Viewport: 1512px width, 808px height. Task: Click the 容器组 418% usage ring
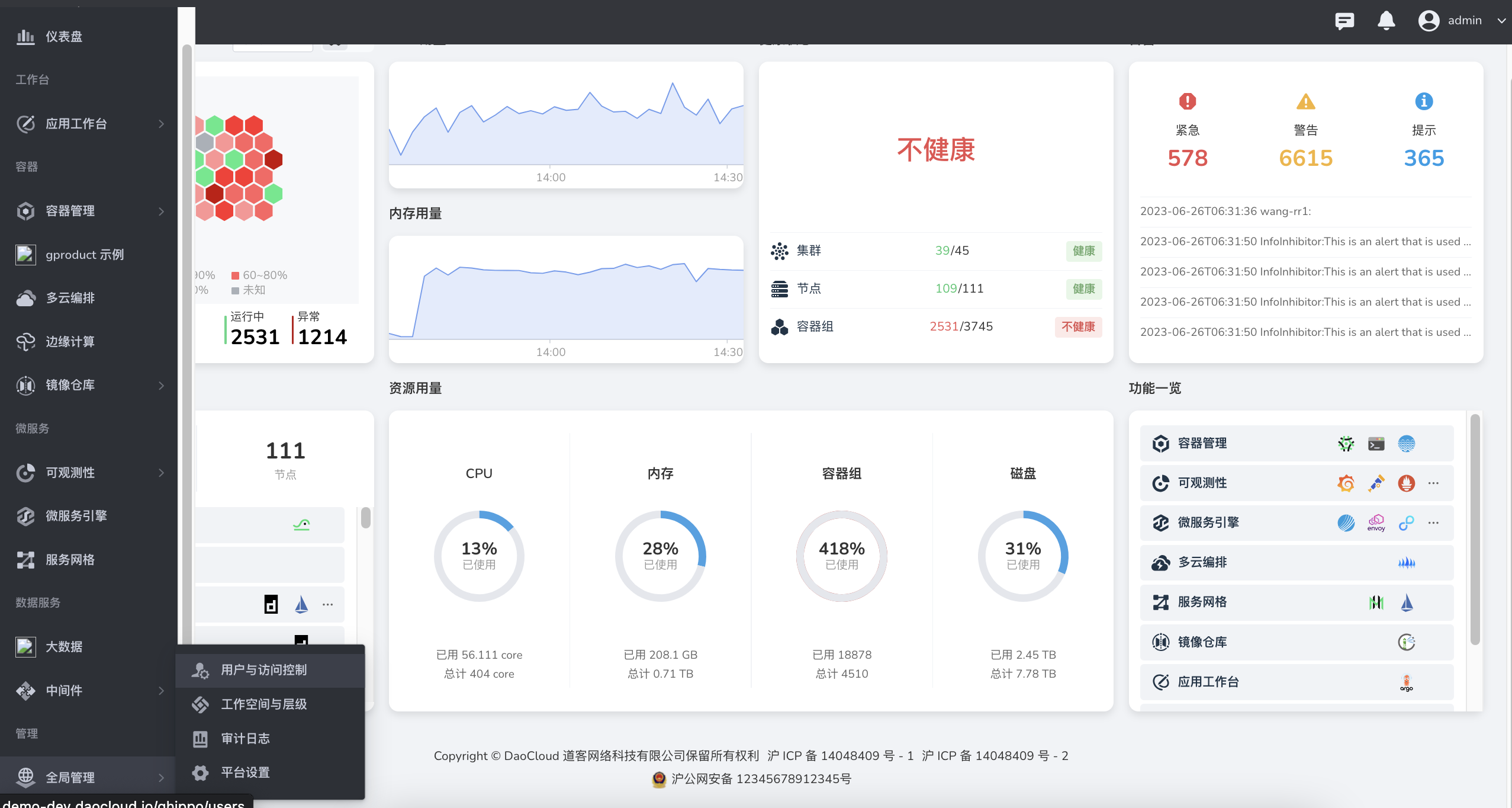[842, 556]
